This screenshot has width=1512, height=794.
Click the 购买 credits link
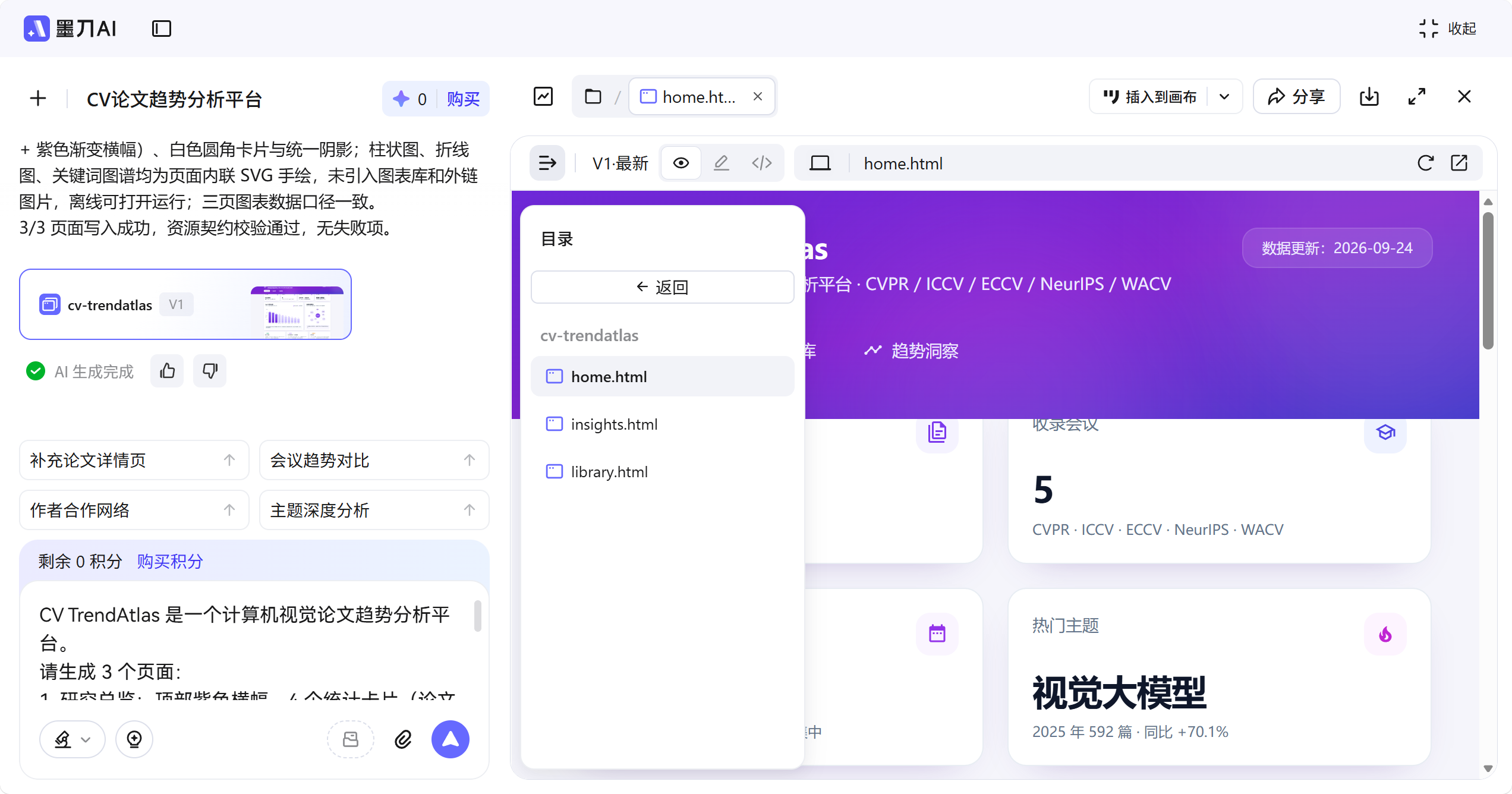click(463, 99)
